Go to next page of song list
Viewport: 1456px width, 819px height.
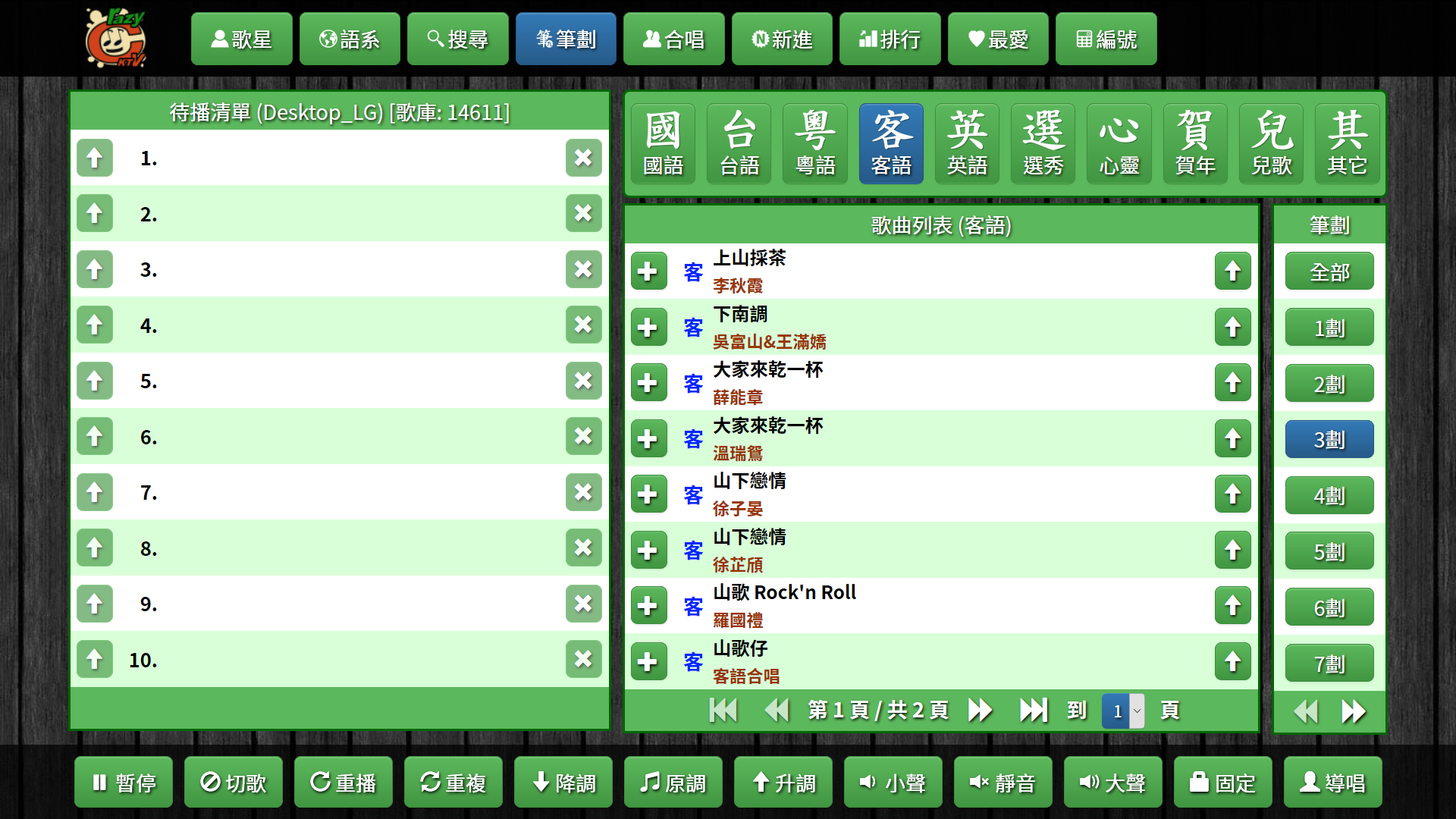coord(980,711)
